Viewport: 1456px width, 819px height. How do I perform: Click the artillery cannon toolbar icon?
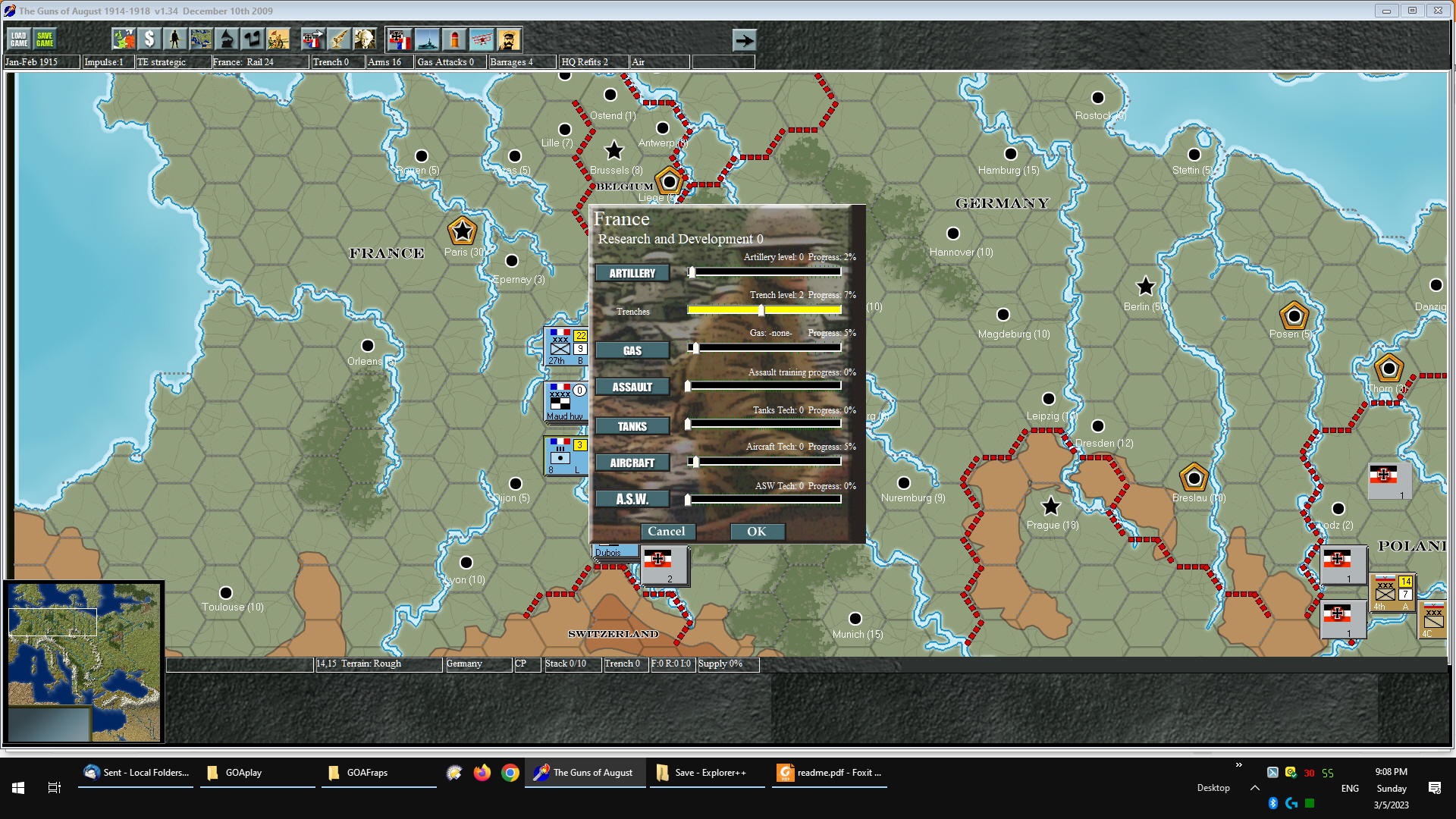(338, 39)
